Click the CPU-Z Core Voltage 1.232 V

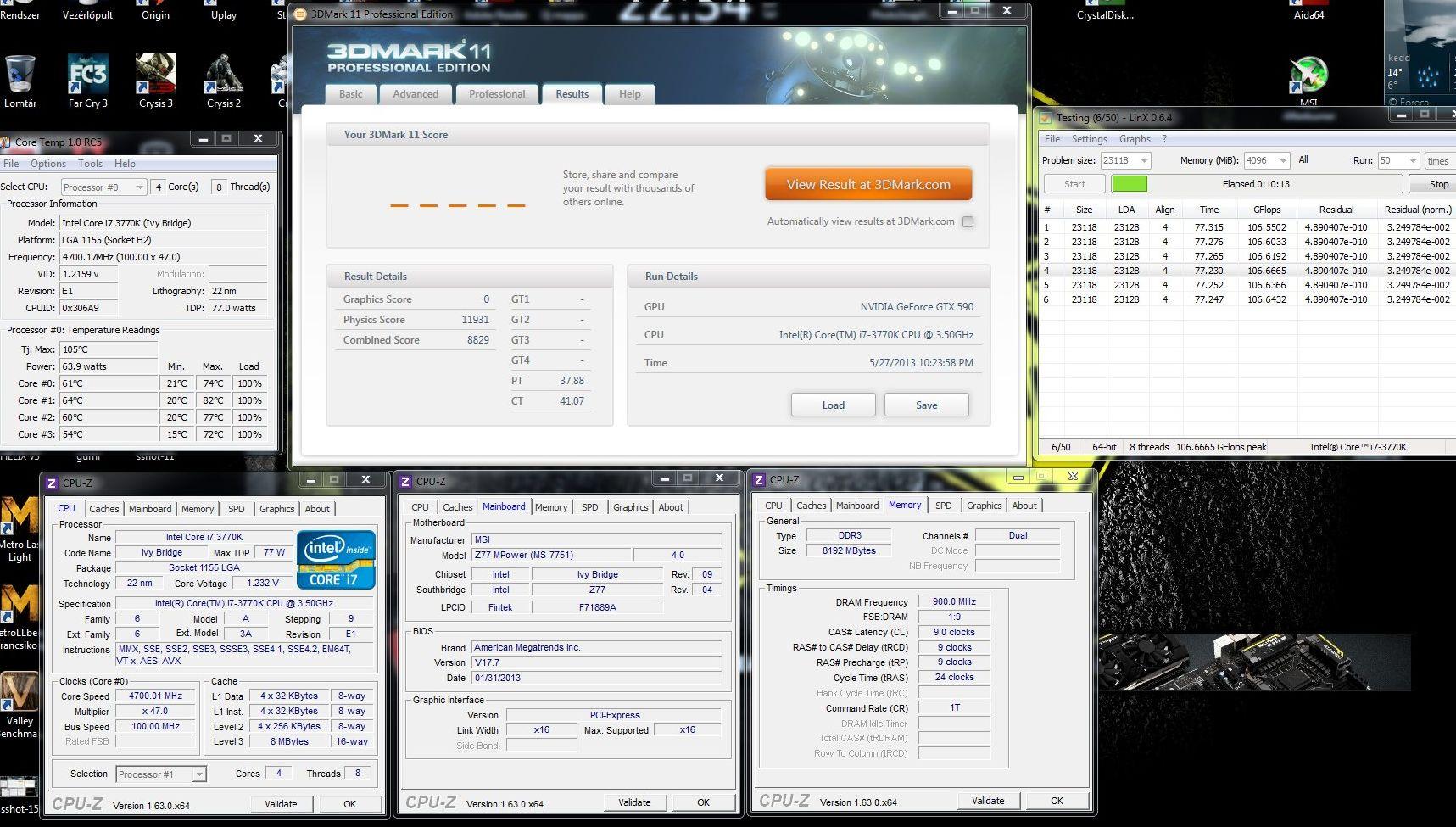(262, 584)
